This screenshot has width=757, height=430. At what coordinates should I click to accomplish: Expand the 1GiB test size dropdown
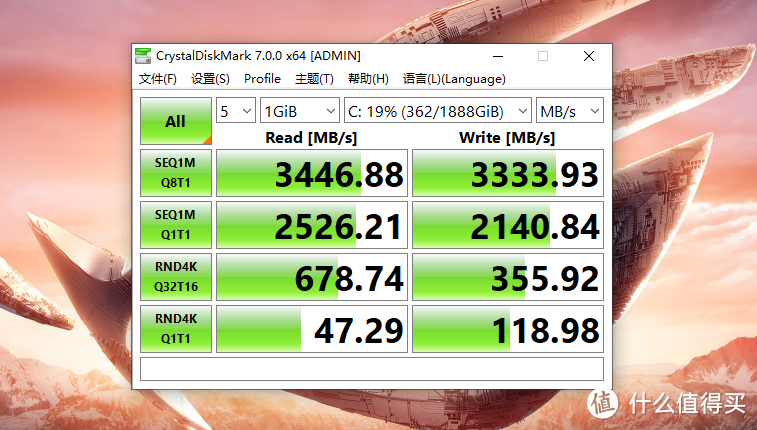click(x=299, y=111)
